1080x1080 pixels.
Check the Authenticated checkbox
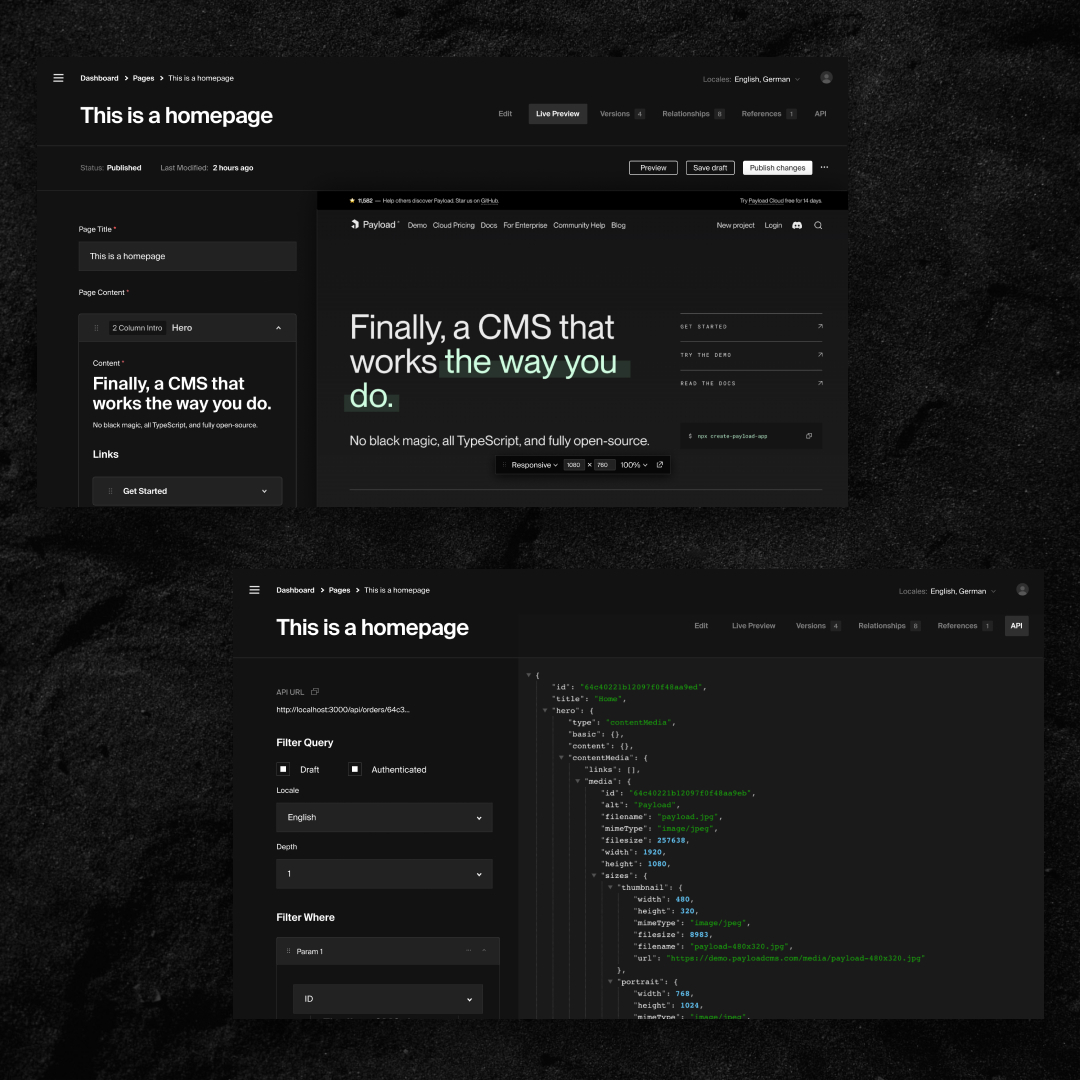tap(355, 769)
